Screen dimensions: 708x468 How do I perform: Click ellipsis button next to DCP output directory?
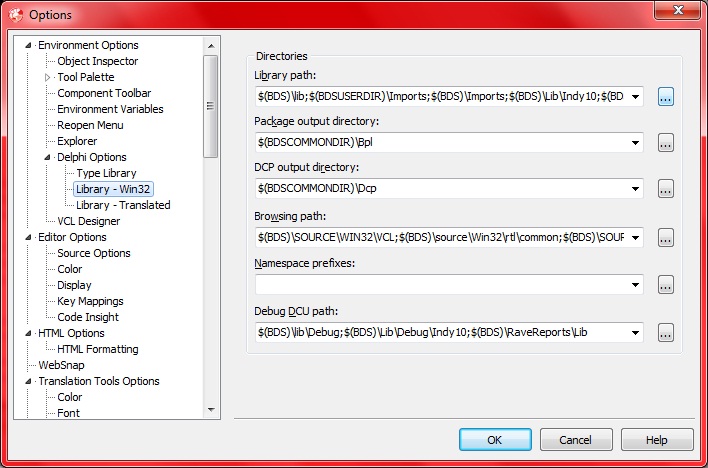pyautogui.click(x=667, y=189)
